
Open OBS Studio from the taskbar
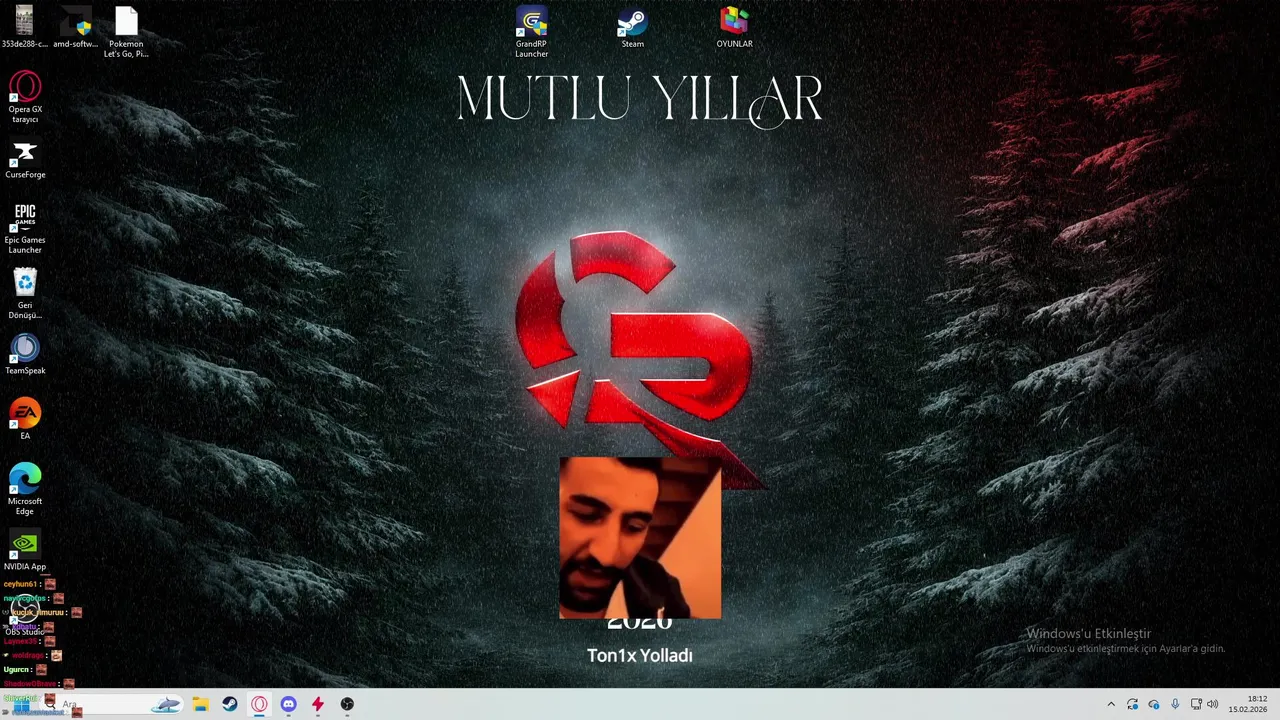pyautogui.click(x=347, y=705)
